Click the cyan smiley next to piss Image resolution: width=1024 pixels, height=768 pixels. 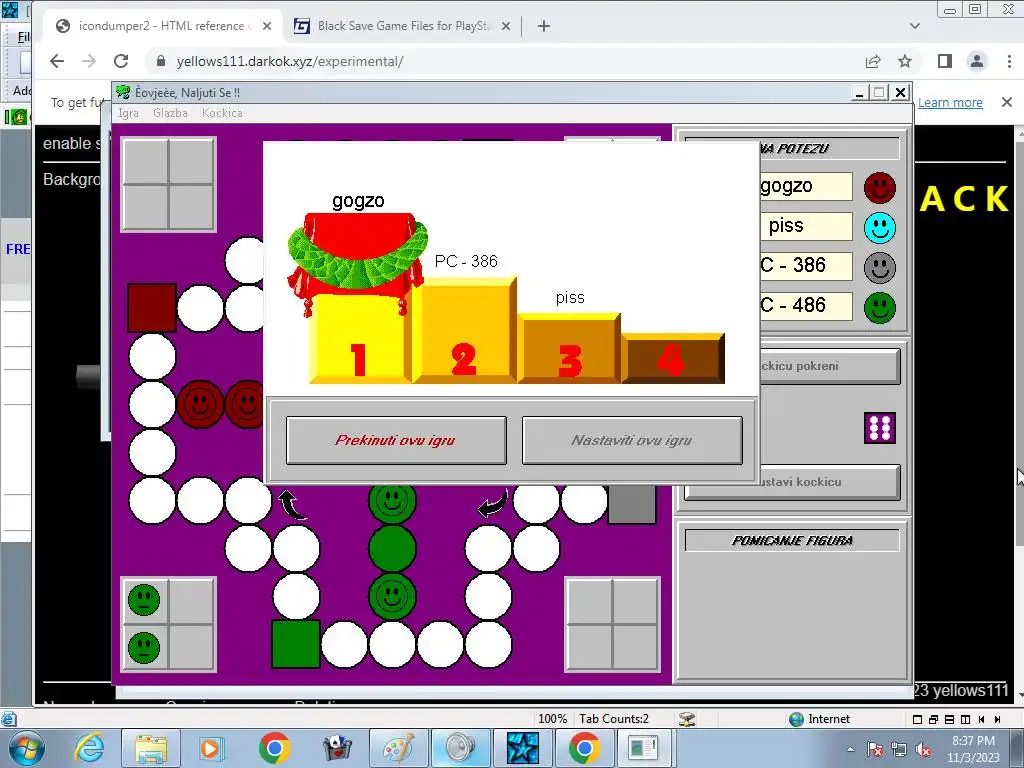(x=880, y=228)
